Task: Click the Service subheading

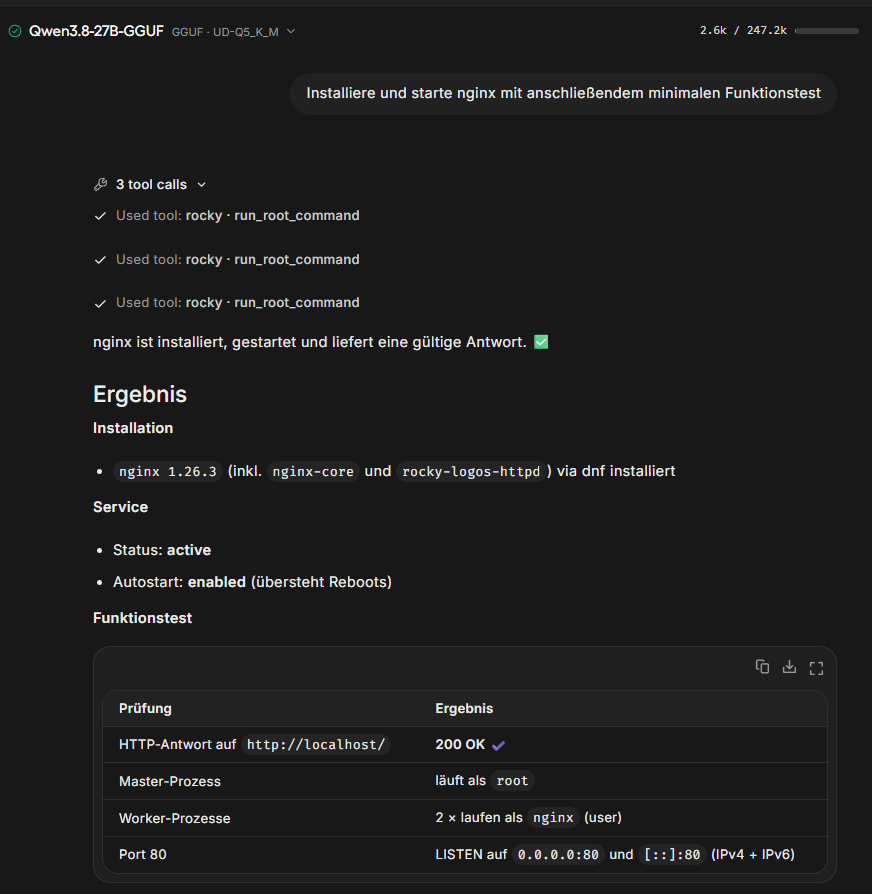Action: click(x=120, y=507)
